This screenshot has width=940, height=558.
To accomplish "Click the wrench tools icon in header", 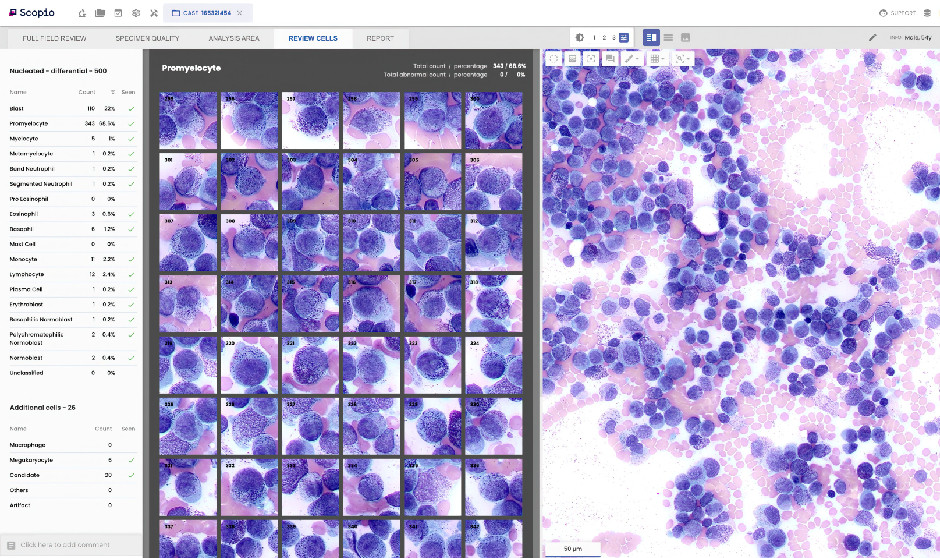I will (x=153, y=13).
